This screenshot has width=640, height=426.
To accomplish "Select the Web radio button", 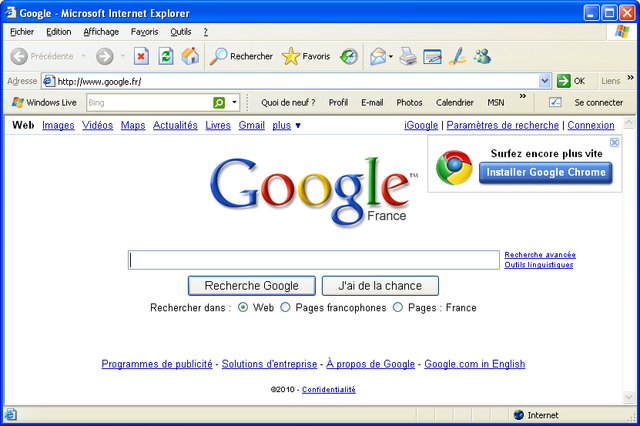I will pos(243,307).
